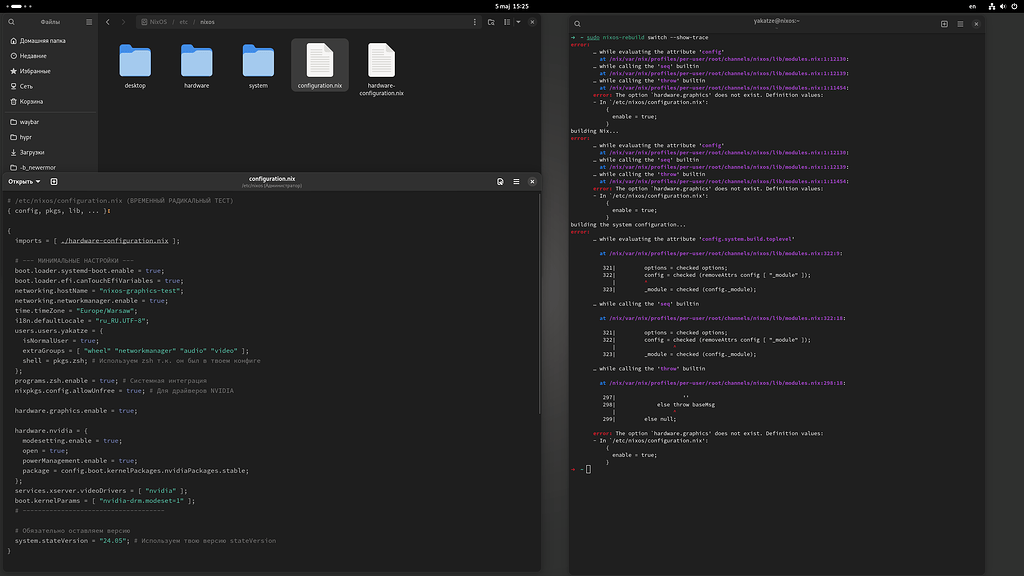The image size is (1024, 576).
Task: Open the editor hamburger menu
Action: tap(516, 181)
